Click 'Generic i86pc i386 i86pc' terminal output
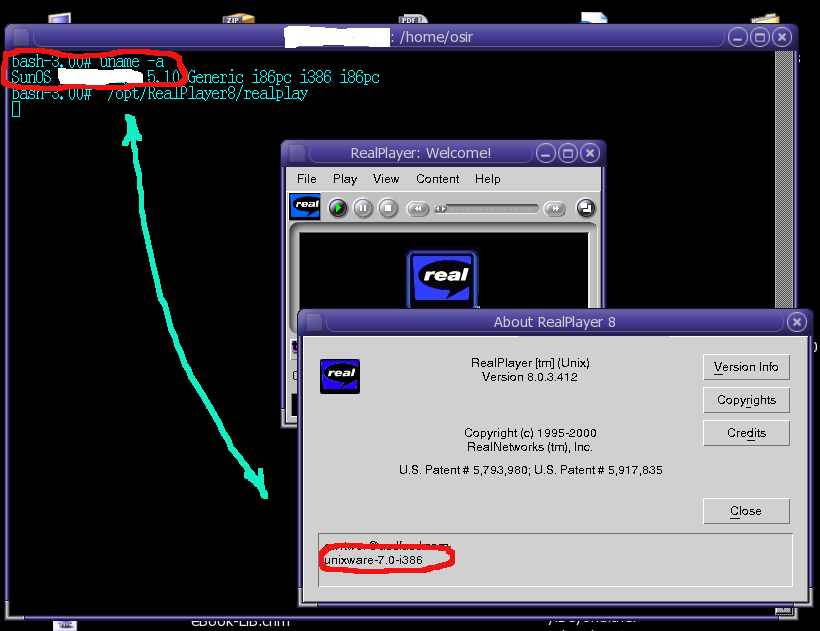820x631 pixels. [283, 78]
